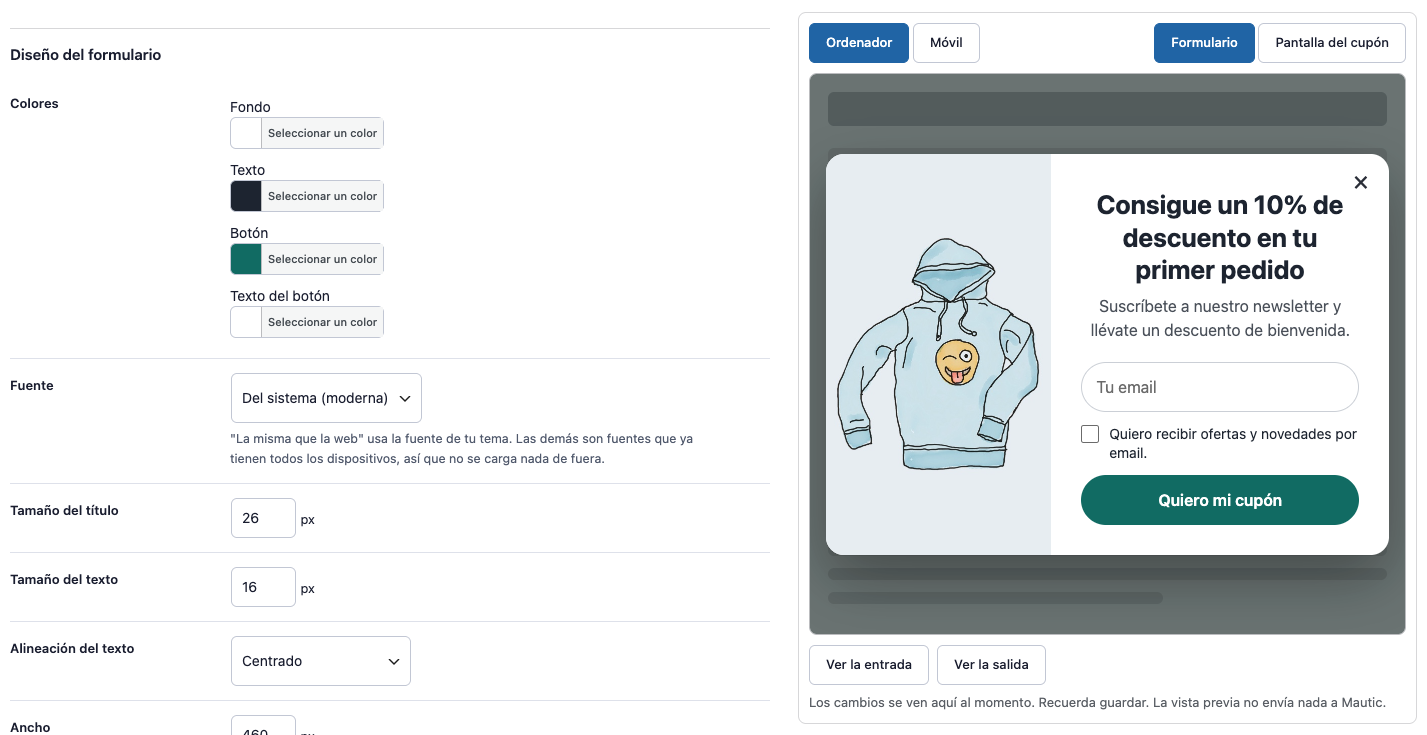Image resolution: width=1427 pixels, height=735 pixels.
Task: Expand the Alineación del texto dropdown
Action: 321,661
